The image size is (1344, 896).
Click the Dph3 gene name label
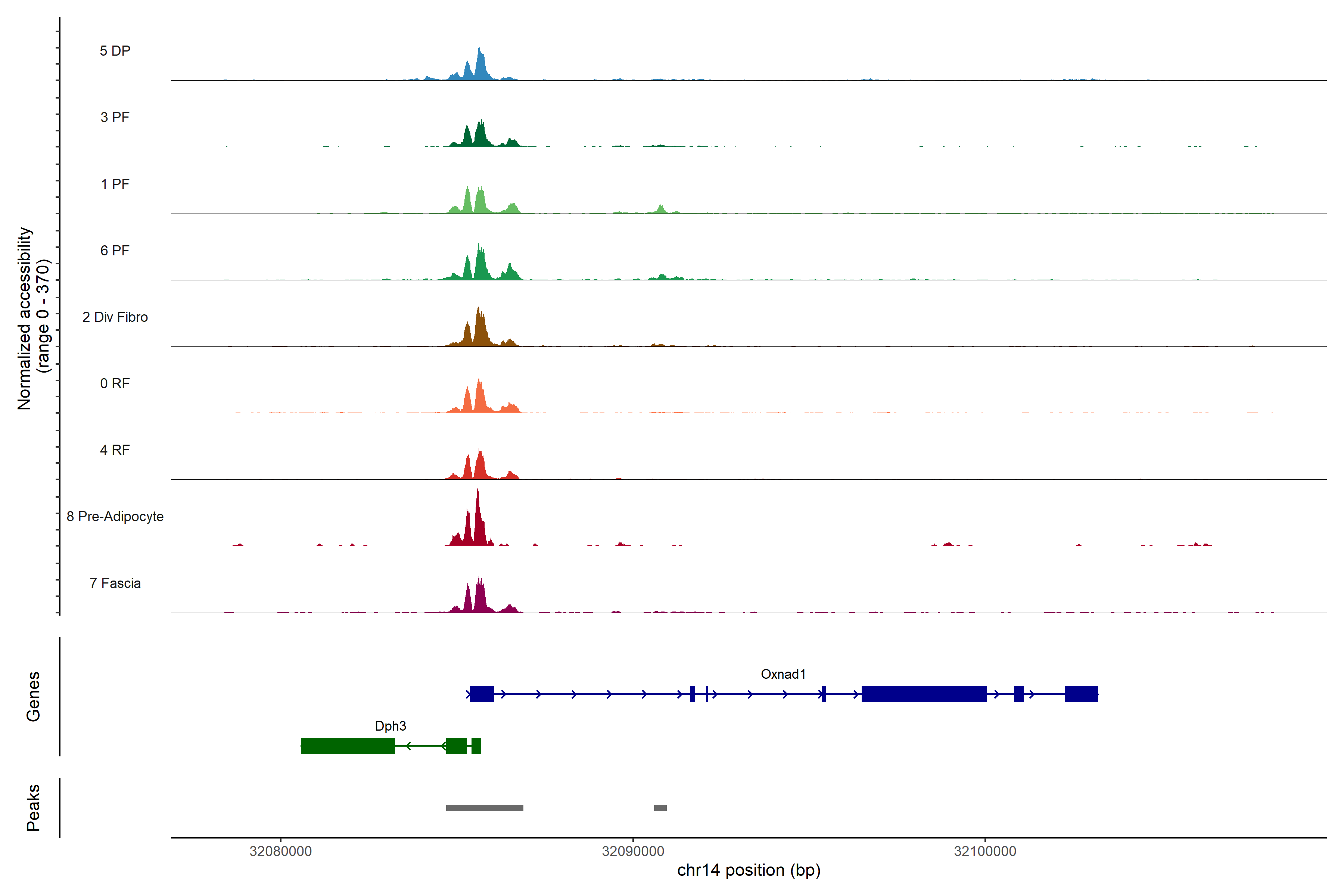point(390,726)
